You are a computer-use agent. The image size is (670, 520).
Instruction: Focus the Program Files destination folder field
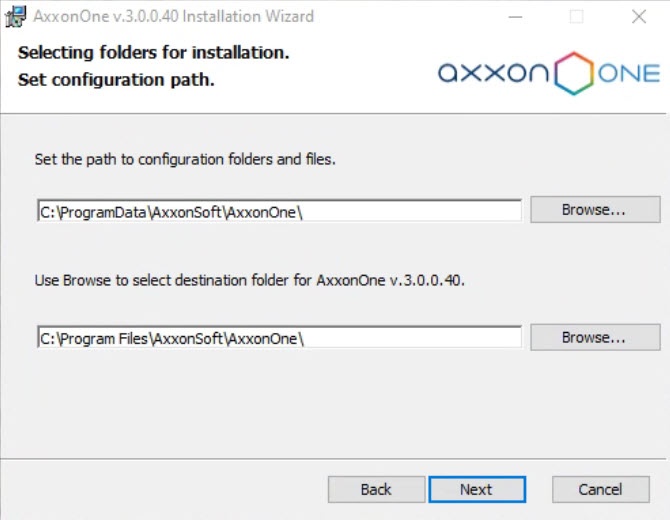coord(278,338)
